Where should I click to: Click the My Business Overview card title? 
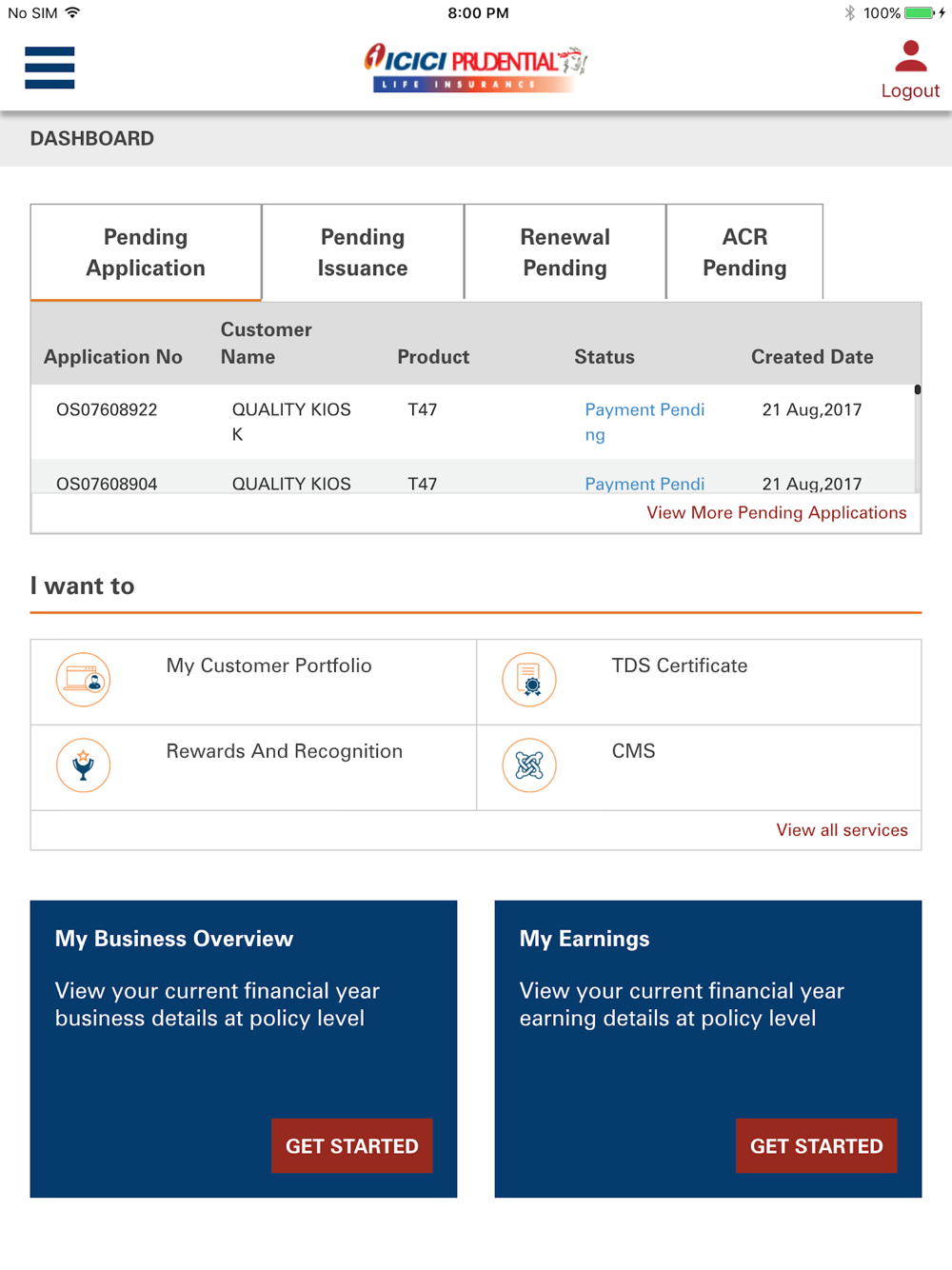point(174,939)
